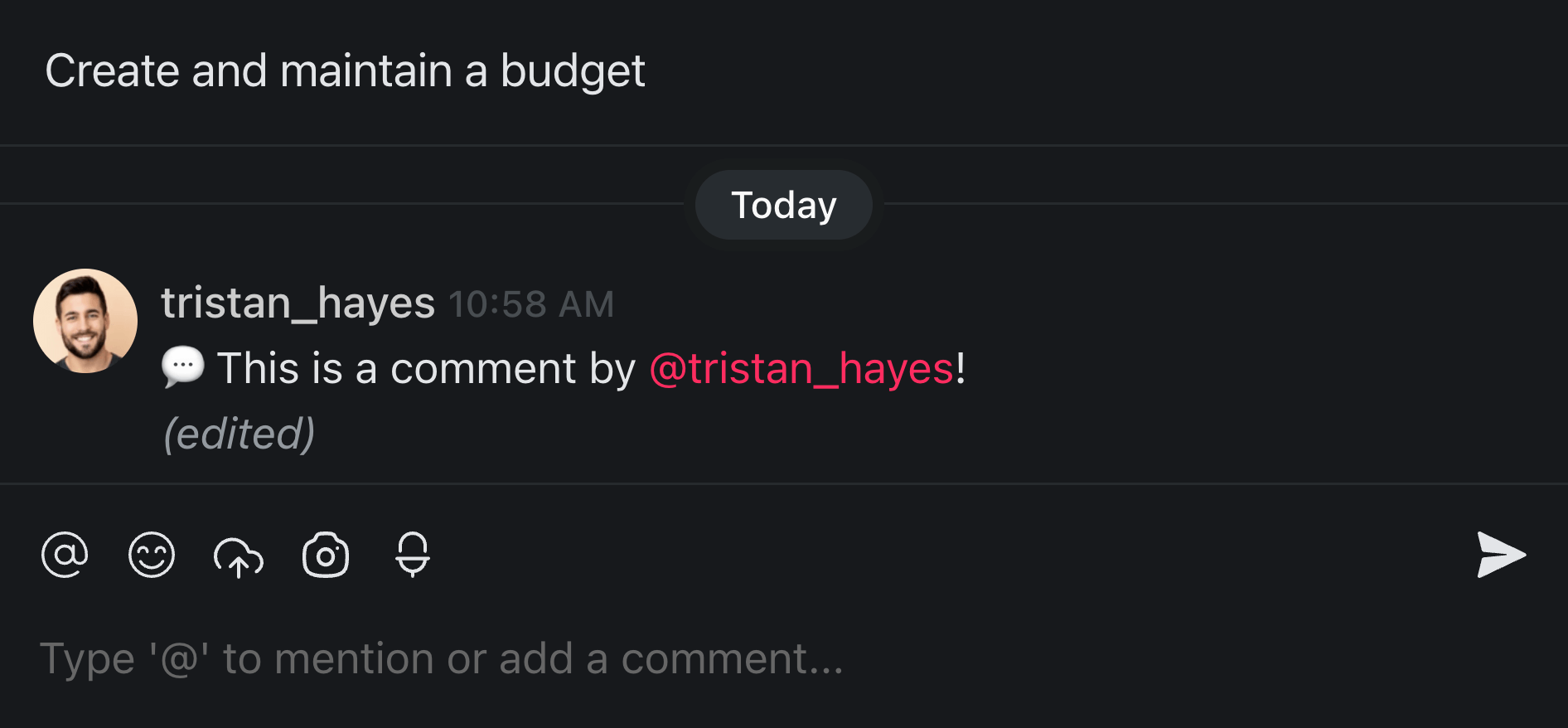
Task: Capture a photo with the camera icon
Action: (x=325, y=556)
